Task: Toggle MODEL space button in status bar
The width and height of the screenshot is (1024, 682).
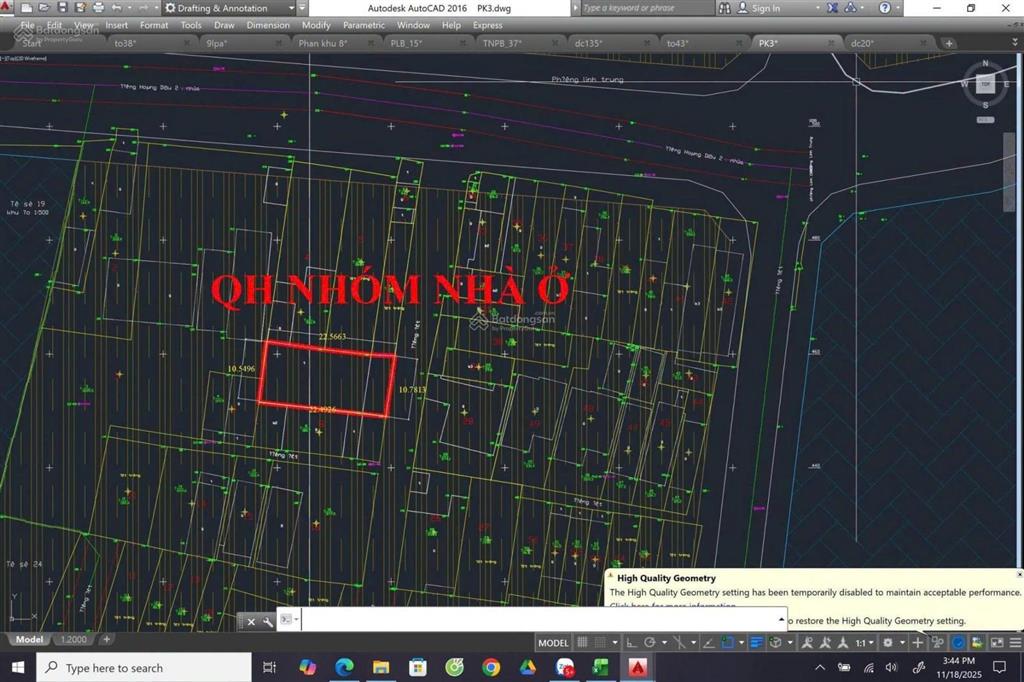Action: coord(554,643)
